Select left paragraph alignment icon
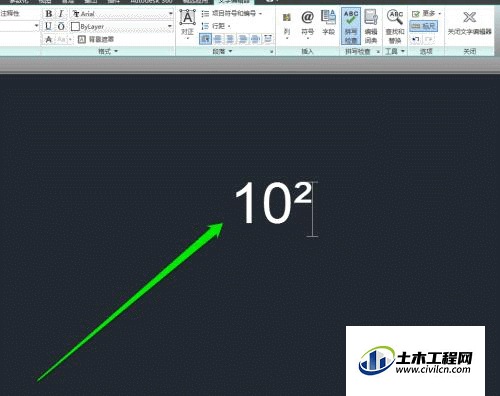This screenshot has height=396, width=500. tap(218, 39)
